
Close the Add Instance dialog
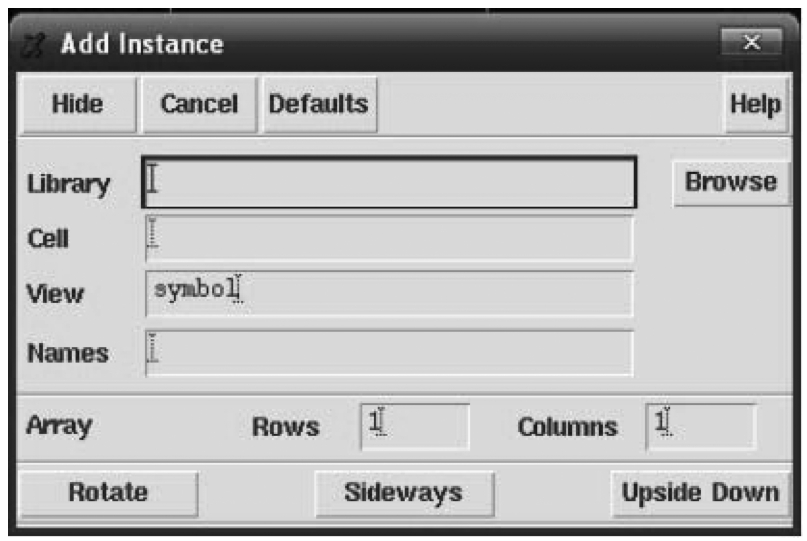click(x=752, y=42)
